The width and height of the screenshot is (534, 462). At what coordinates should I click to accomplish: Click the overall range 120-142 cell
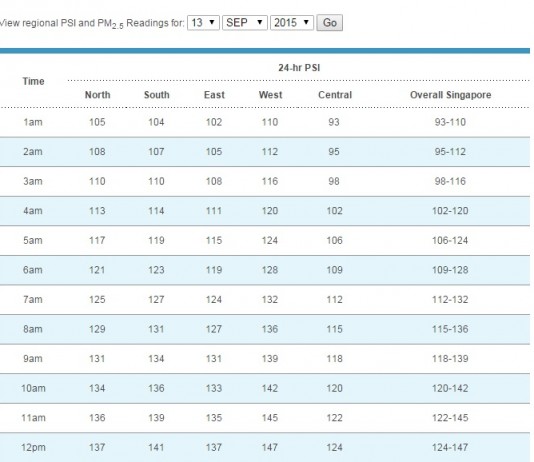pos(450,388)
